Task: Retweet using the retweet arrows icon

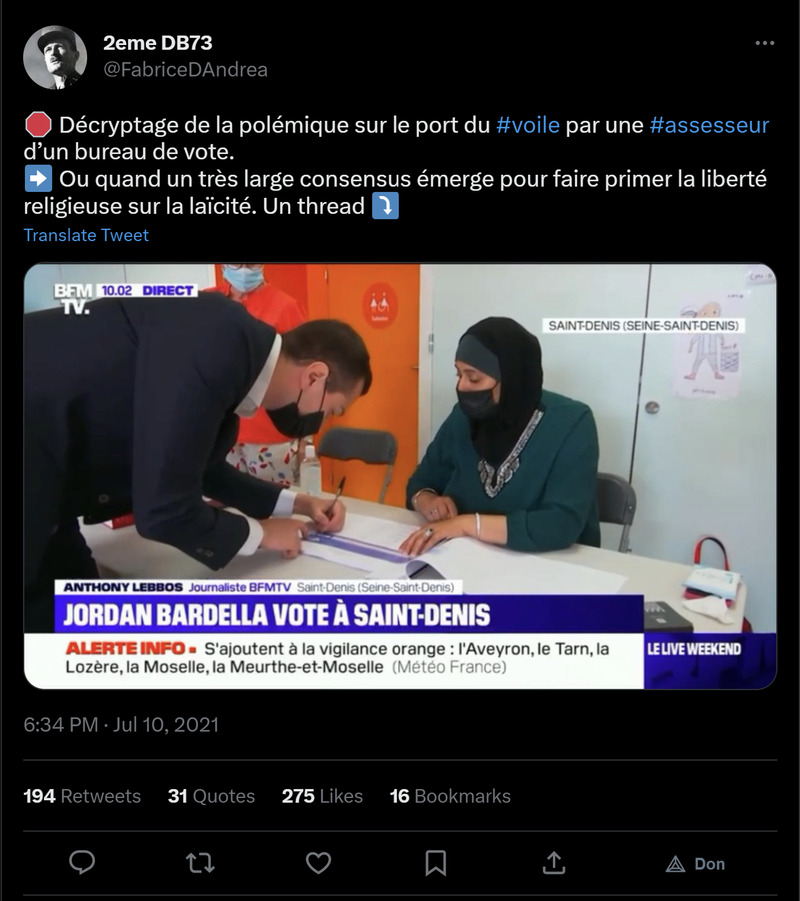Action: (201, 863)
